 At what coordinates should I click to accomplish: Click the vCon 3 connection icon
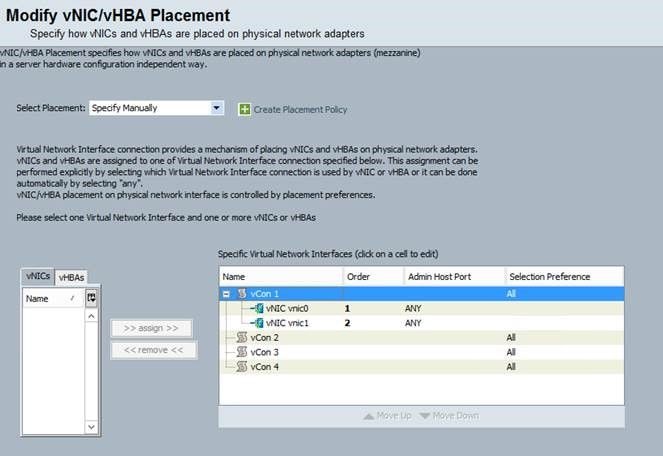coord(241,352)
